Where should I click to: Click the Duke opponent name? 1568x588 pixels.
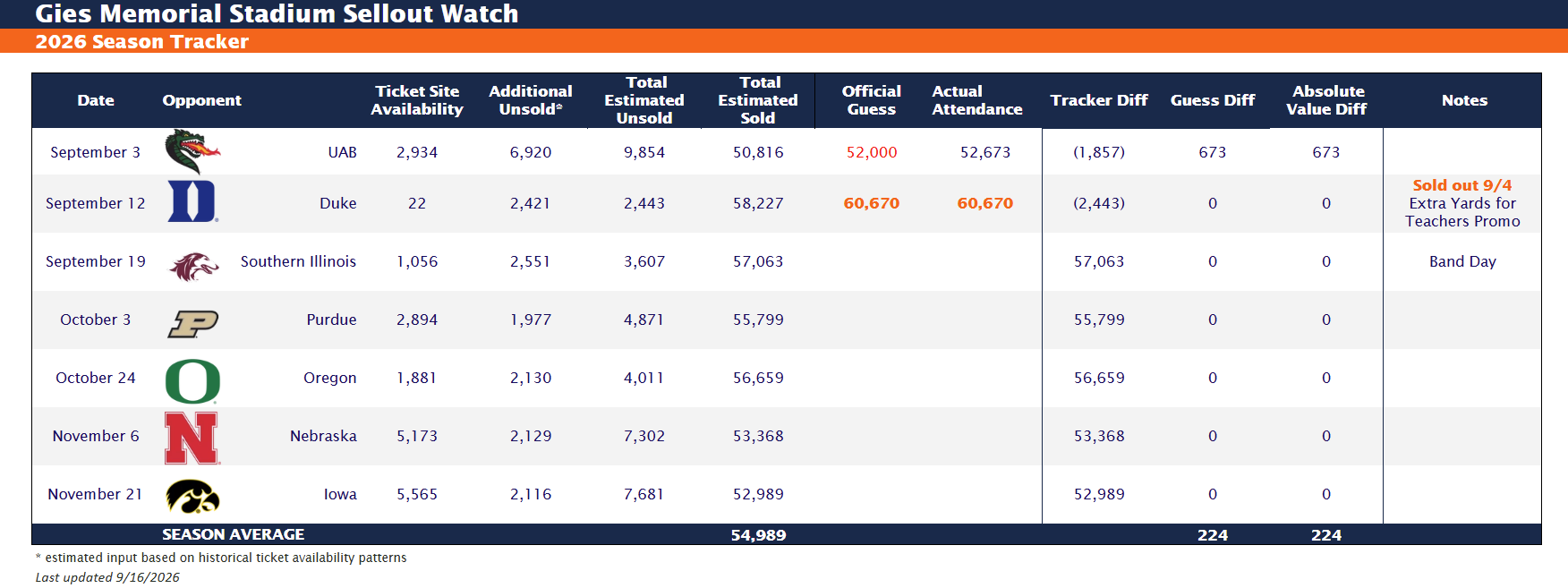337,203
